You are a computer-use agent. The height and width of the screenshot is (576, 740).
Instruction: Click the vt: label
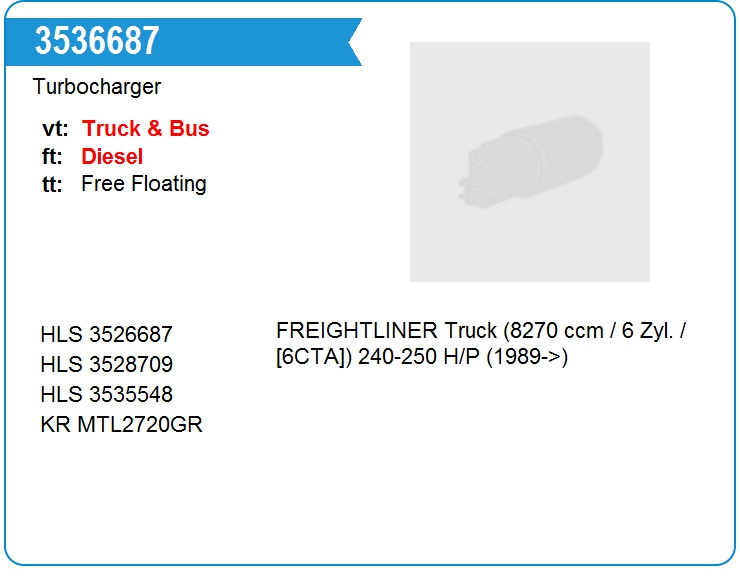55,129
